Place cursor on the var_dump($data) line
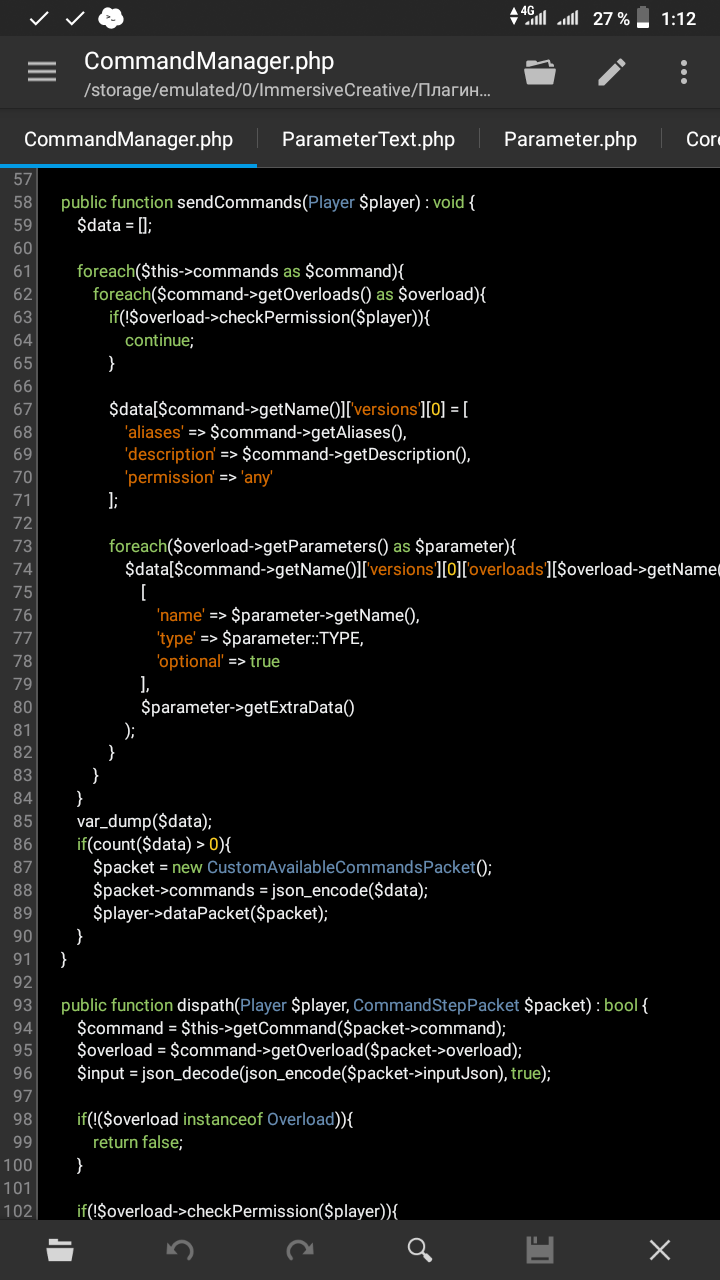This screenshot has height=1280, width=720. (x=145, y=821)
